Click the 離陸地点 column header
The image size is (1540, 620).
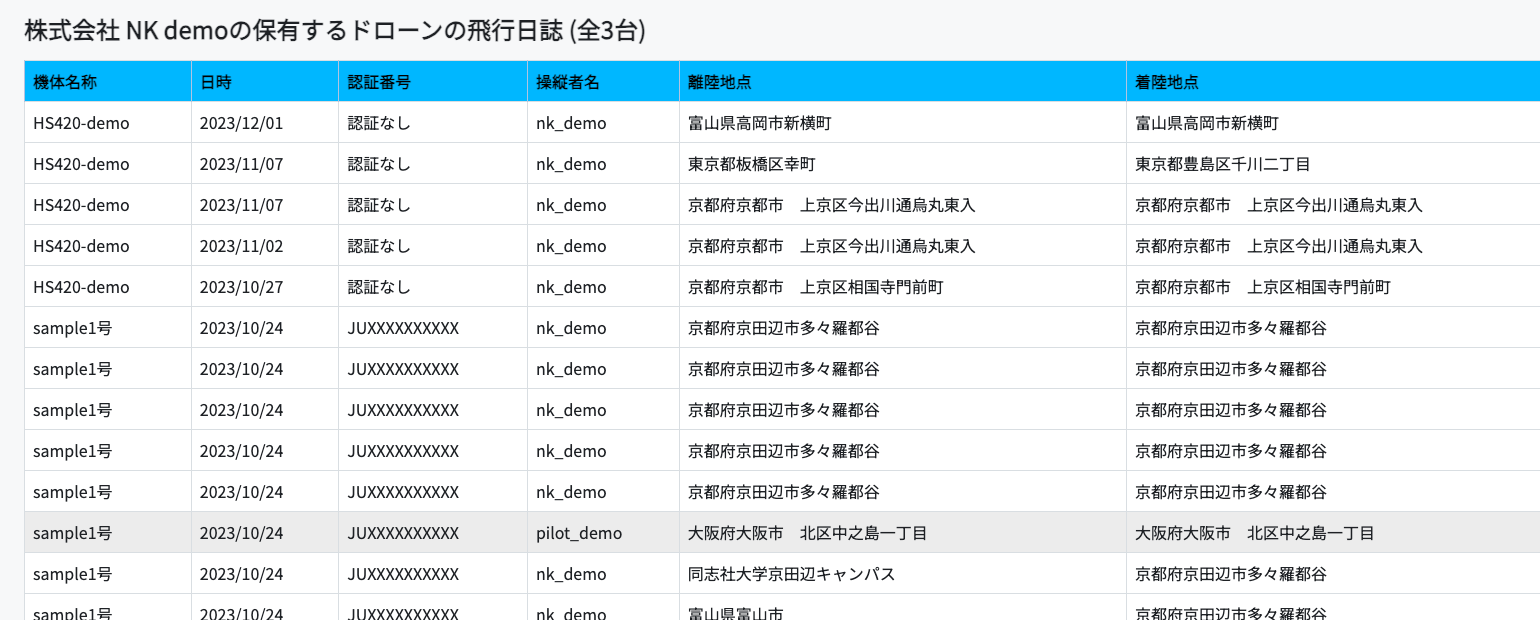click(x=903, y=82)
